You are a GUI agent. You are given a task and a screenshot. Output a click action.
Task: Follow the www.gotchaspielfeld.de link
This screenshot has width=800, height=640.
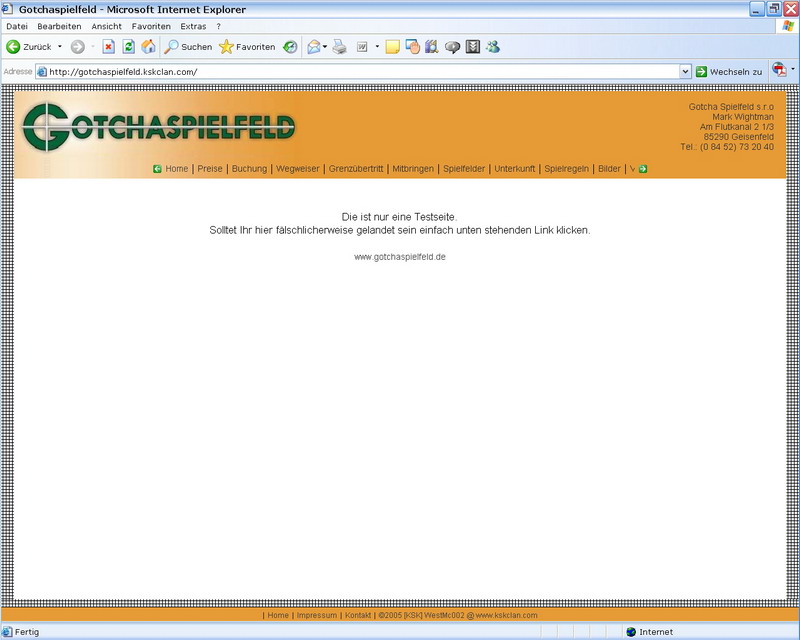(x=400, y=257)
